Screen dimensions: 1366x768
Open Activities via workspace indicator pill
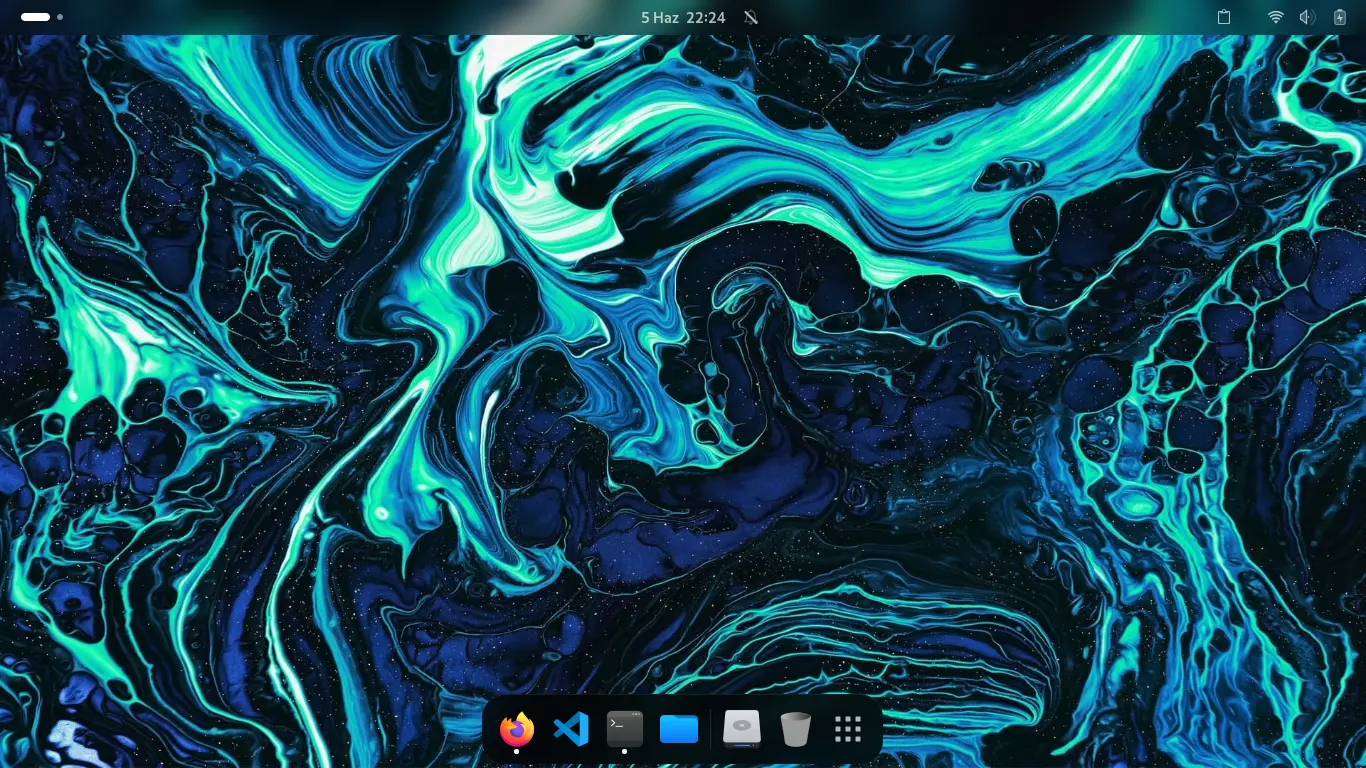[41, 17]
